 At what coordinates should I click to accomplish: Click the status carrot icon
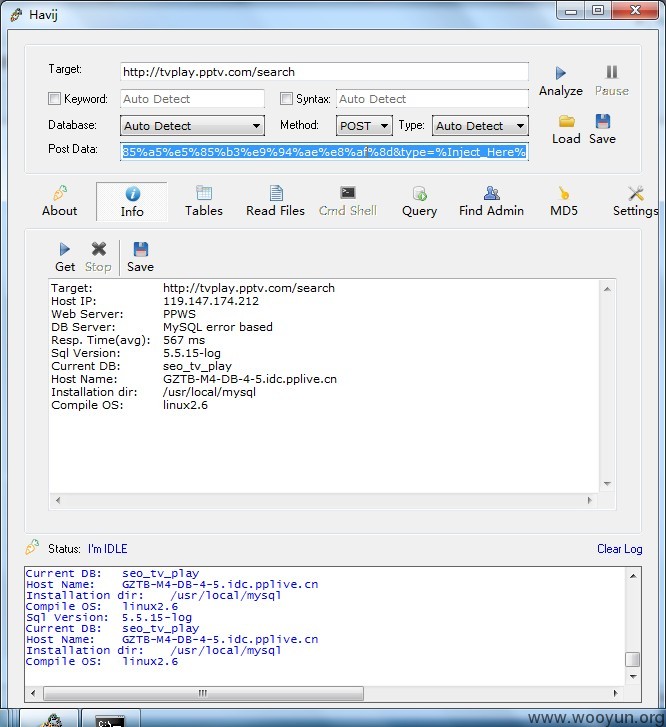click(x=32, y=547)
